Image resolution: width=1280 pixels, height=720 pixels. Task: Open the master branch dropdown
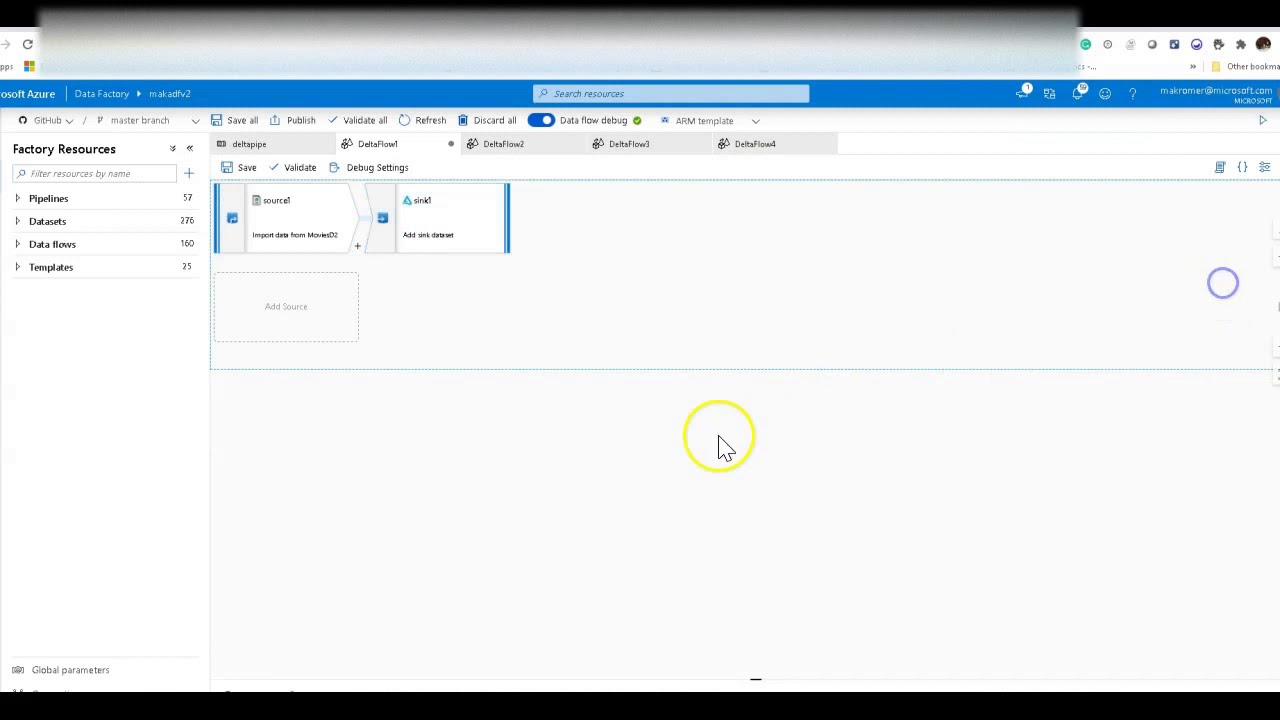click(147, 120)
